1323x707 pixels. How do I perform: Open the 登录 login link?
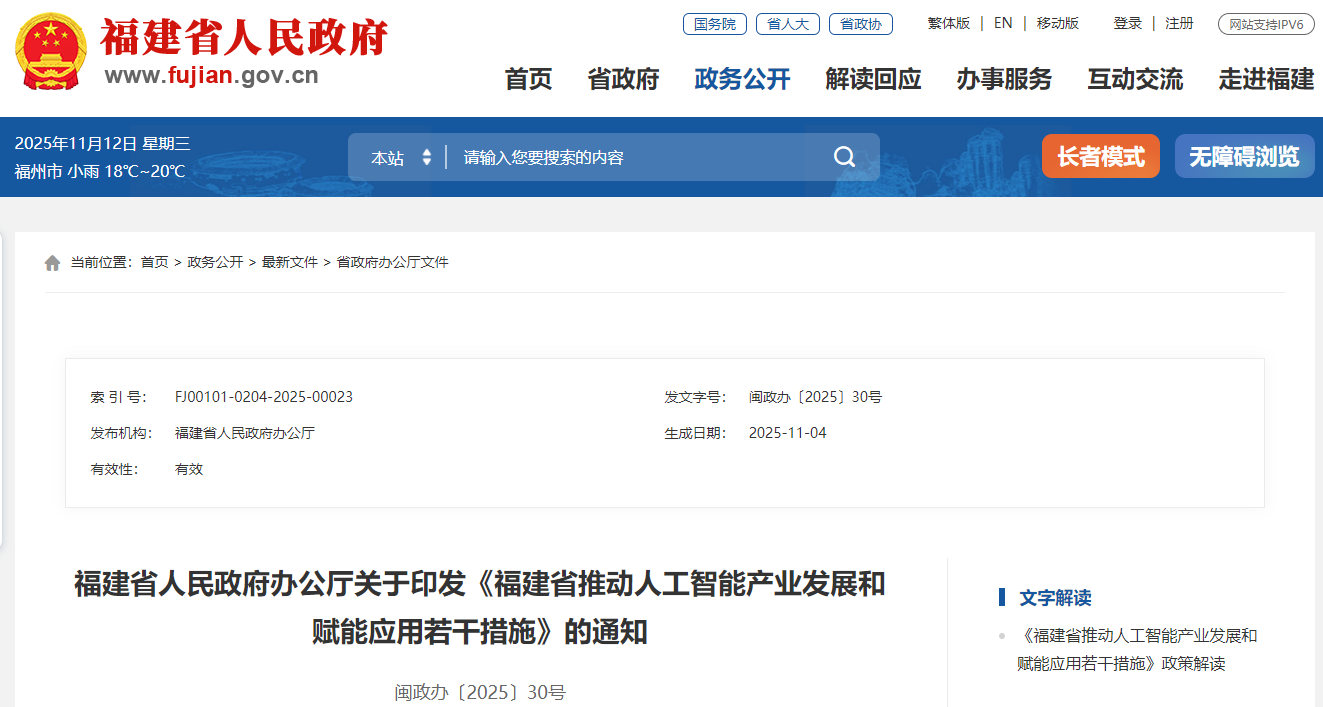coord(1127,23)
